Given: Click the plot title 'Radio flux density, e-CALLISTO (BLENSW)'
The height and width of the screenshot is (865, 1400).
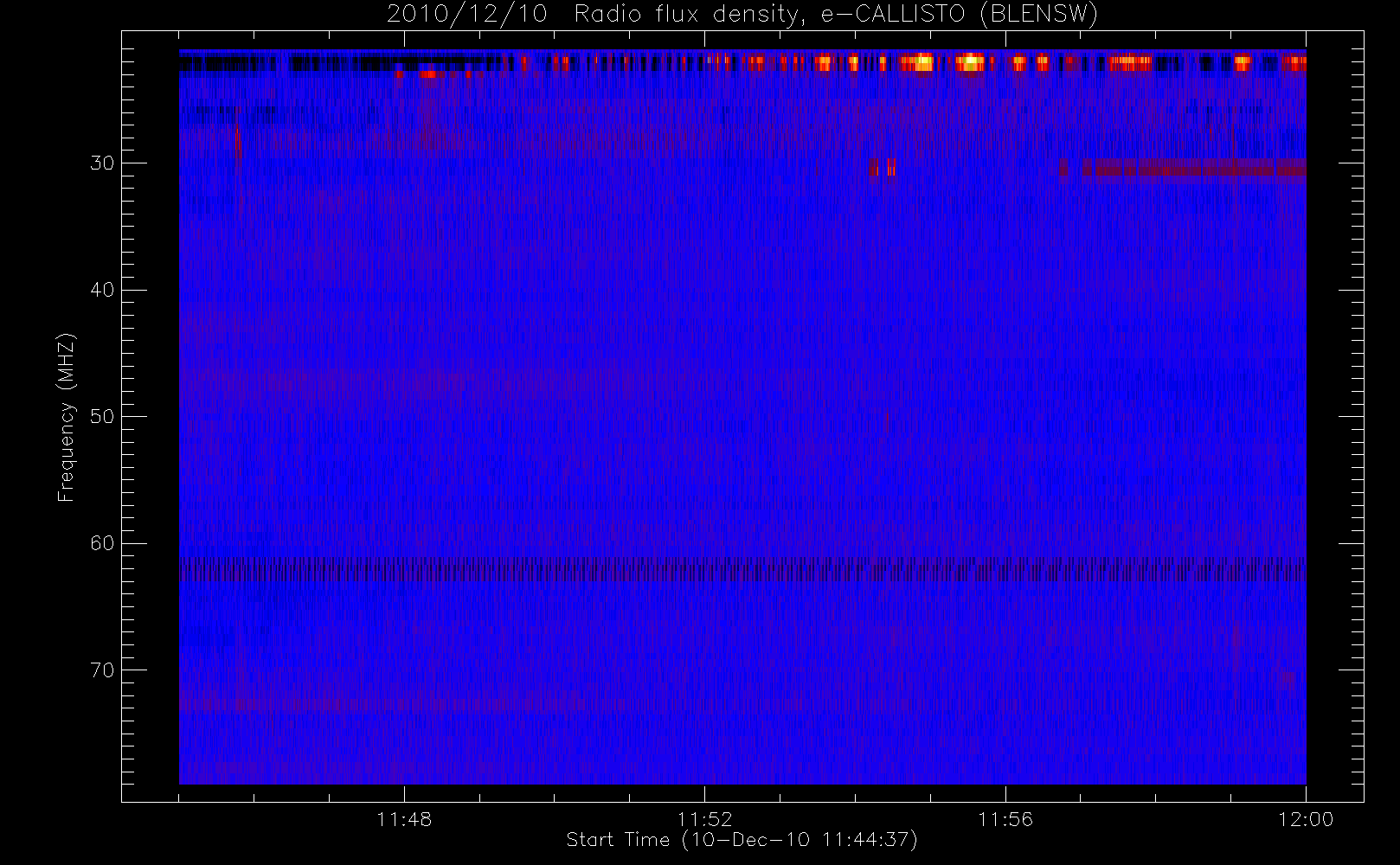Looking at the screenshot, I should 836,14.
